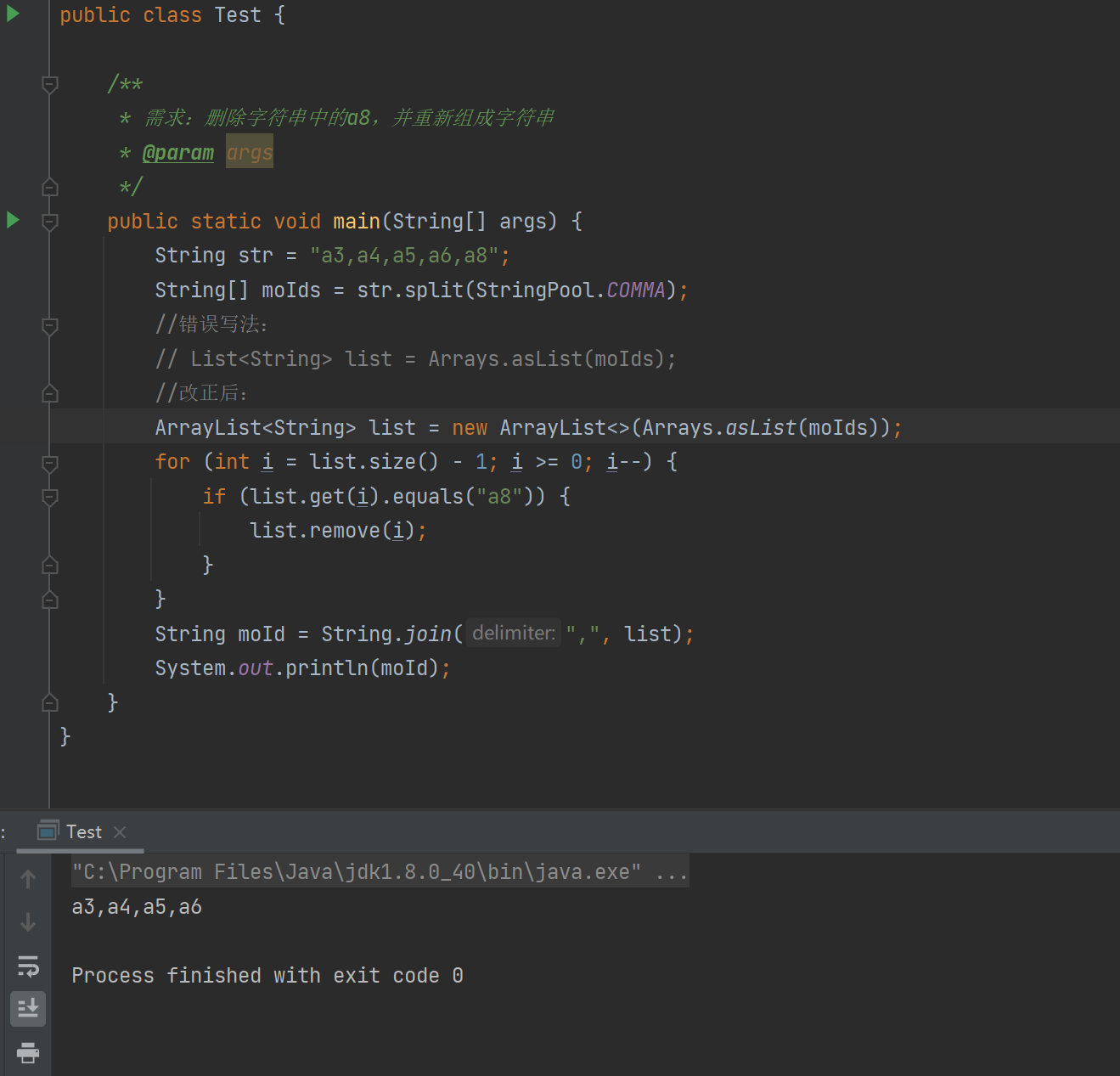Click the a3,a4,a5,a6 output line in console
1120x1076 pixels.
[x=136, y=906]
